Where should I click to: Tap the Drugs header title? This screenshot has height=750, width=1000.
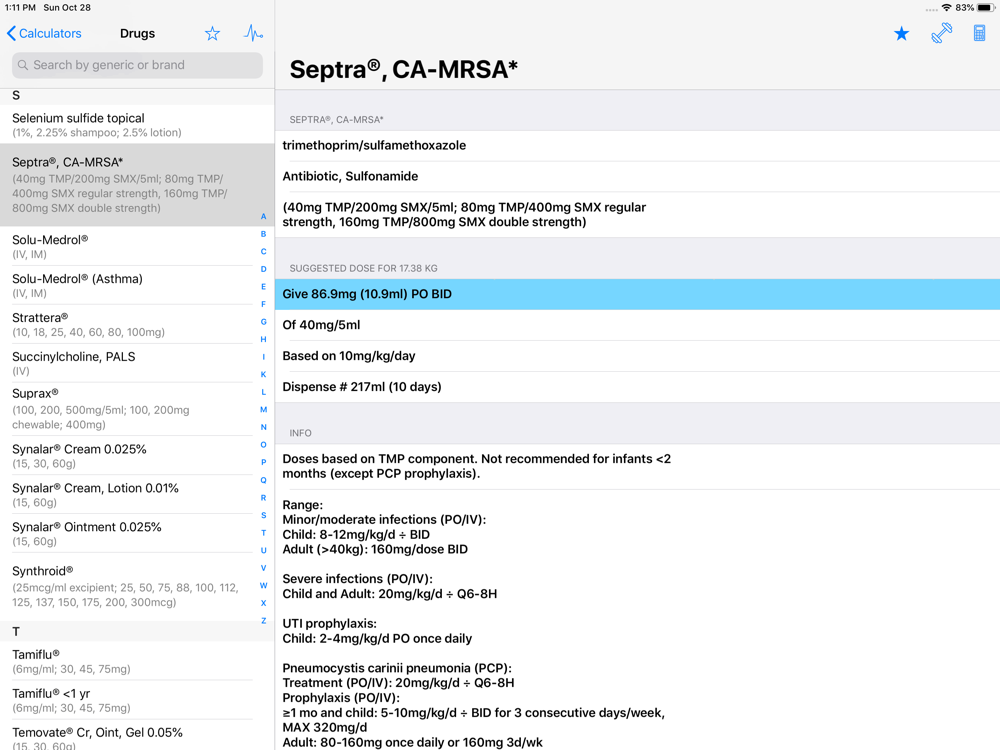point(137,33)
